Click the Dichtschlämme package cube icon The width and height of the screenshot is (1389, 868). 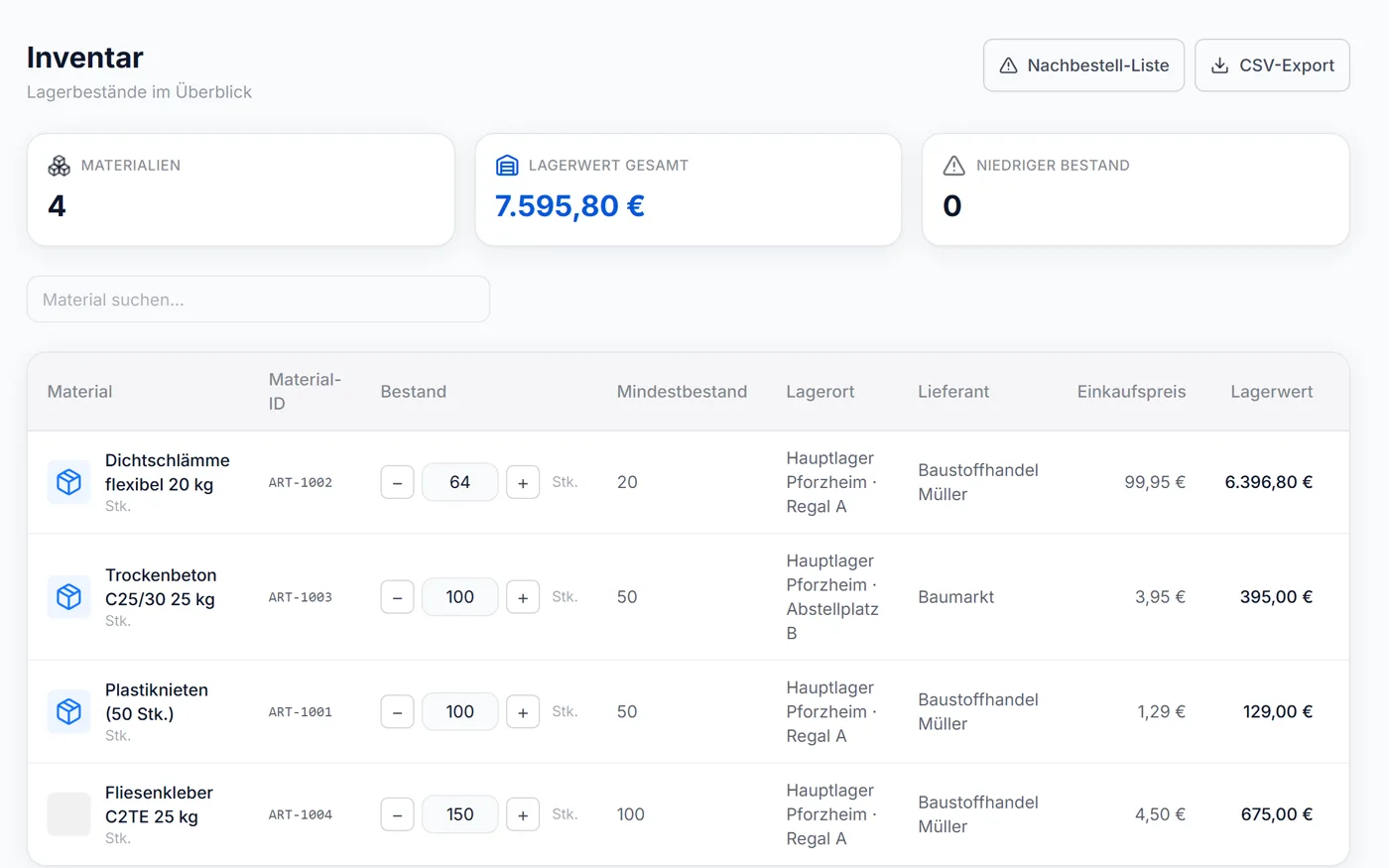coord(68,482)
